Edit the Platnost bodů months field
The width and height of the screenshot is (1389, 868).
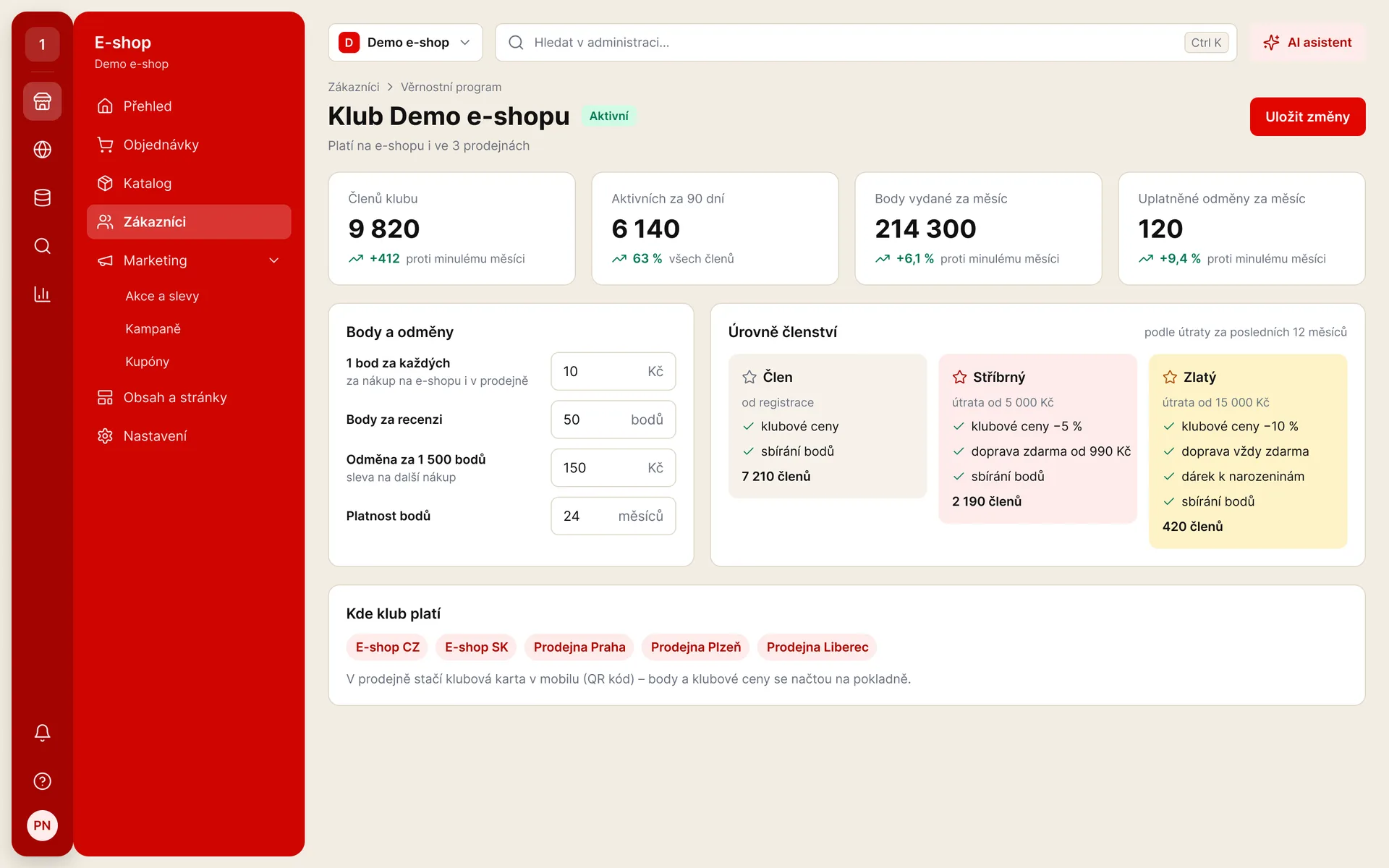[x=613, y=516]
